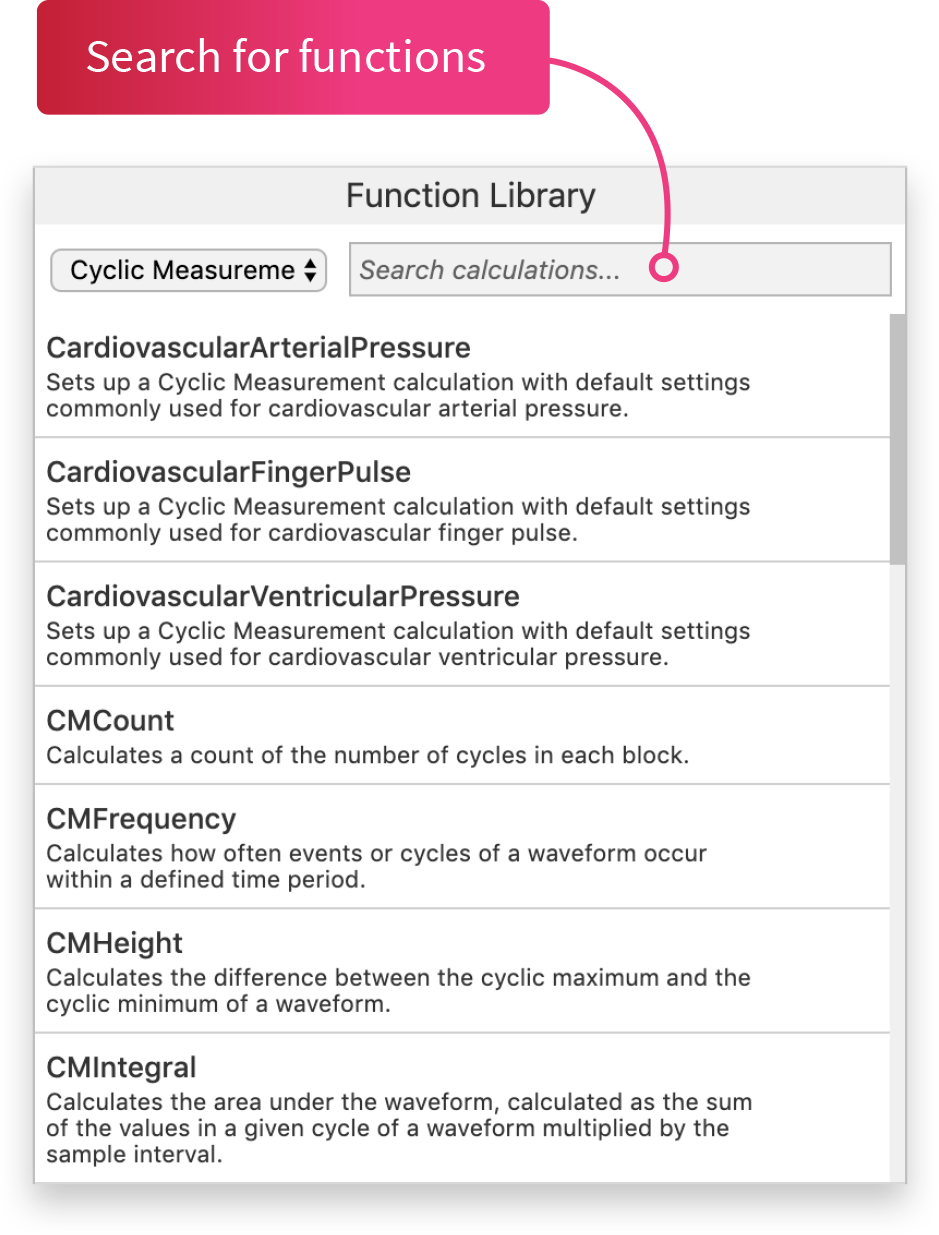Viewport: 939px width, 1235px height.
Task: Click the Function Library title bar
Action: click(470, 195)
